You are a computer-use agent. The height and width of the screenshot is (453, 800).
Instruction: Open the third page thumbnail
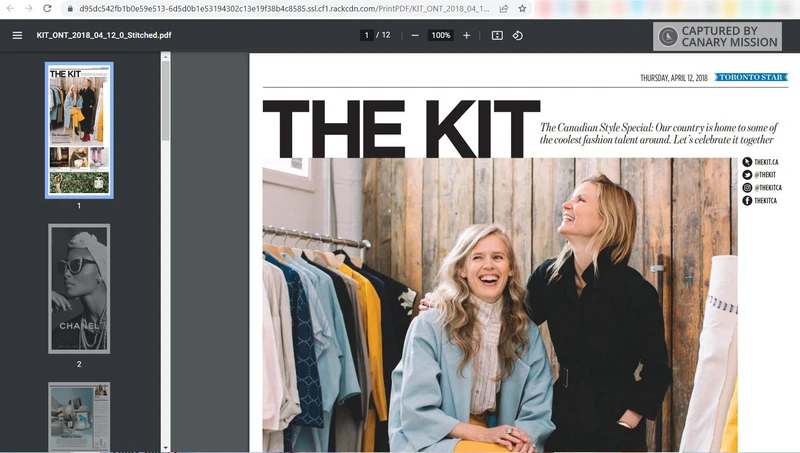pos(79,417)
